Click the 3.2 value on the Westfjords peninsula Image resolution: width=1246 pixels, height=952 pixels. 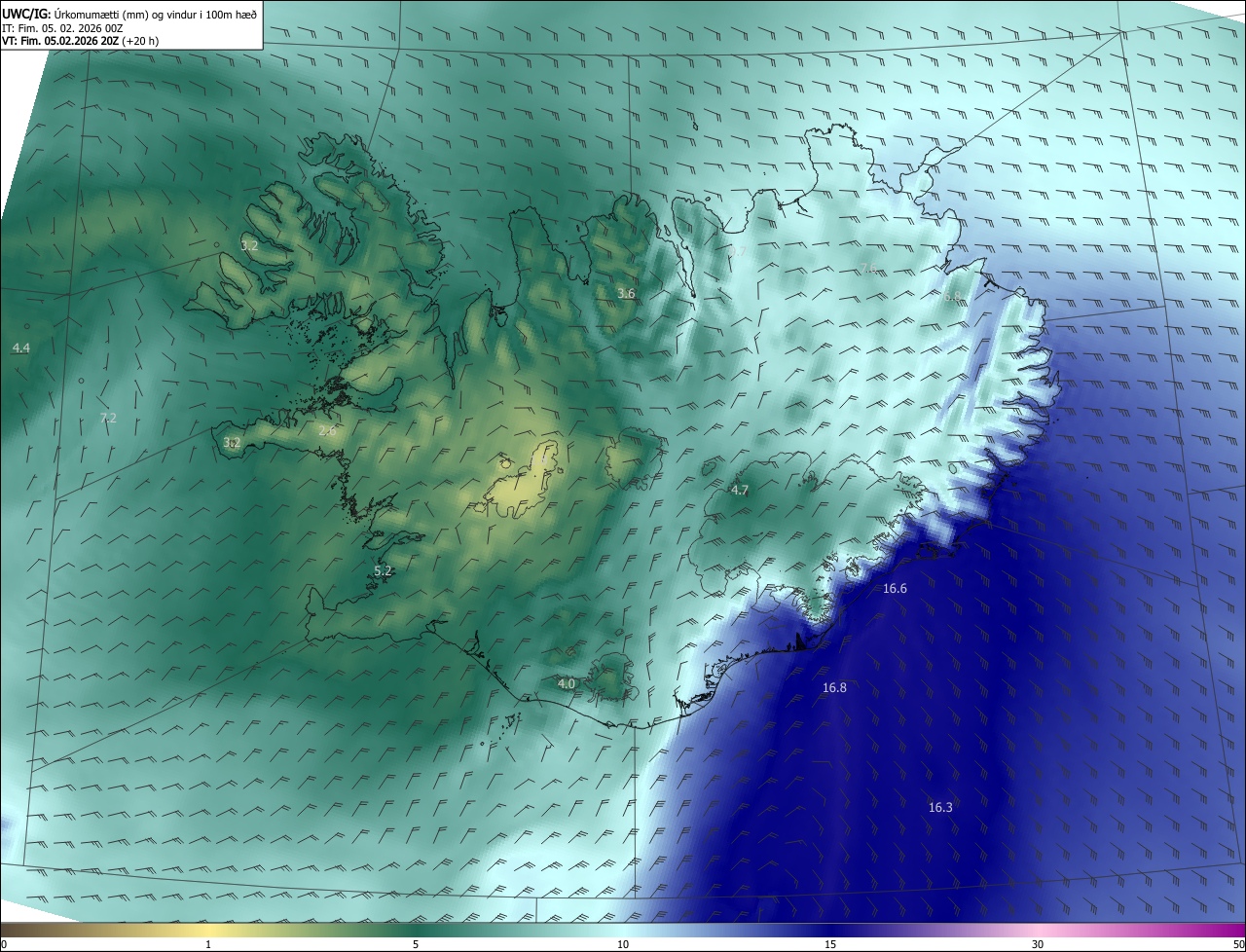click(249, 245)
